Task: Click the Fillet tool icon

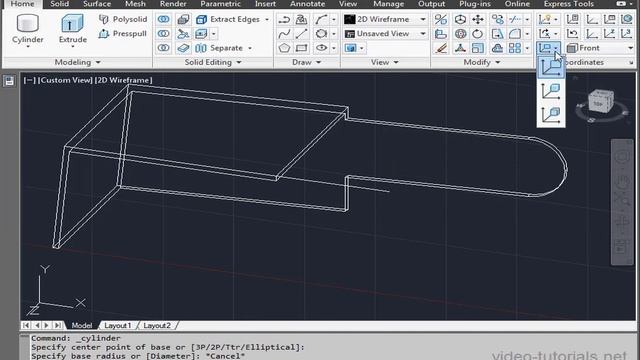Action: 515,33
